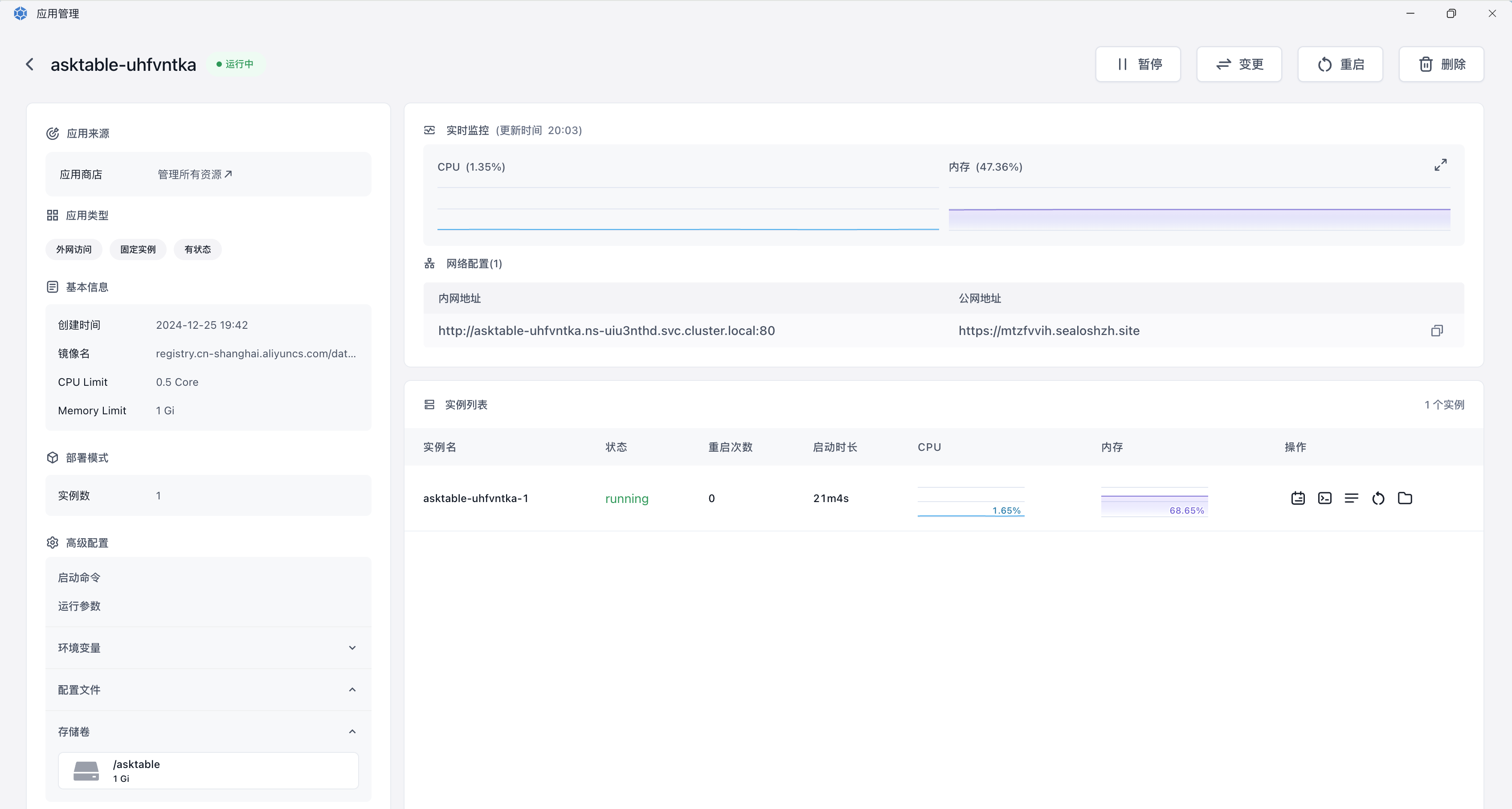Pause the app with 暂停 button

pos(1137,65)
